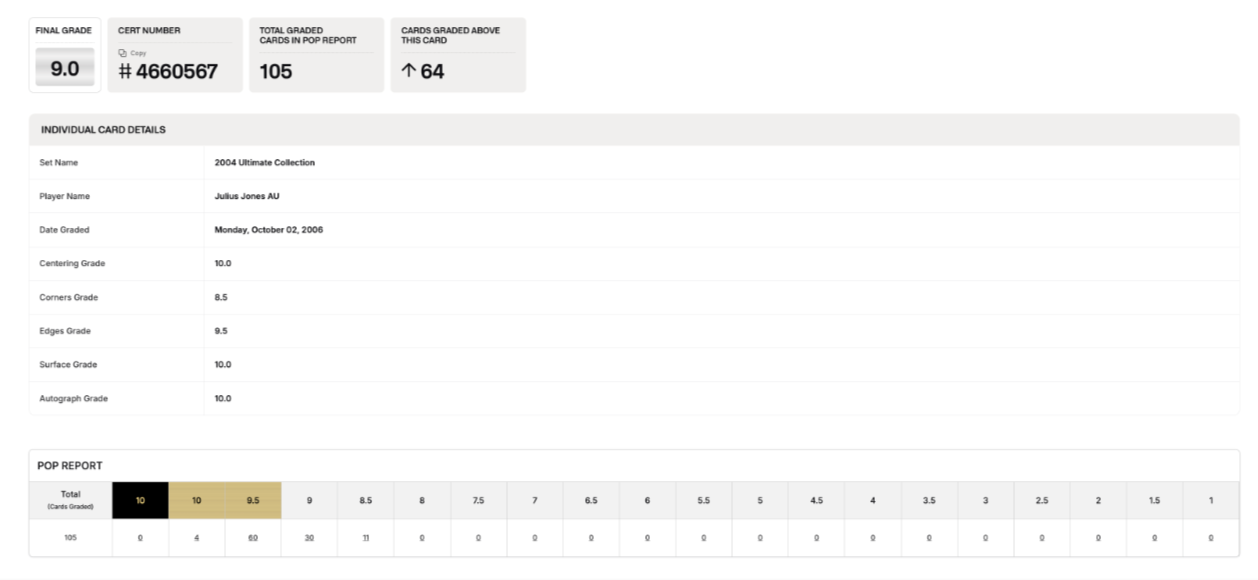Click the silver 9.0 final grade badge
1258x580 pixels.
[65, 69]
